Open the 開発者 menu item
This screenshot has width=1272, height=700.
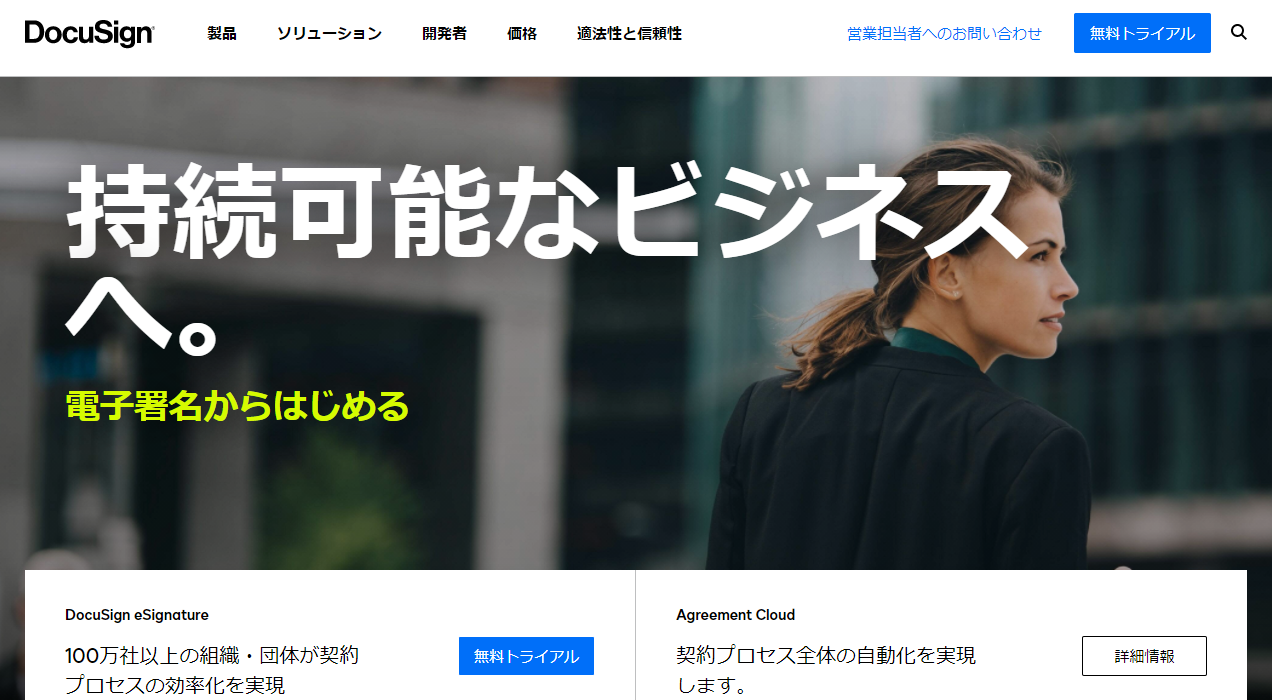pos(444,33)
